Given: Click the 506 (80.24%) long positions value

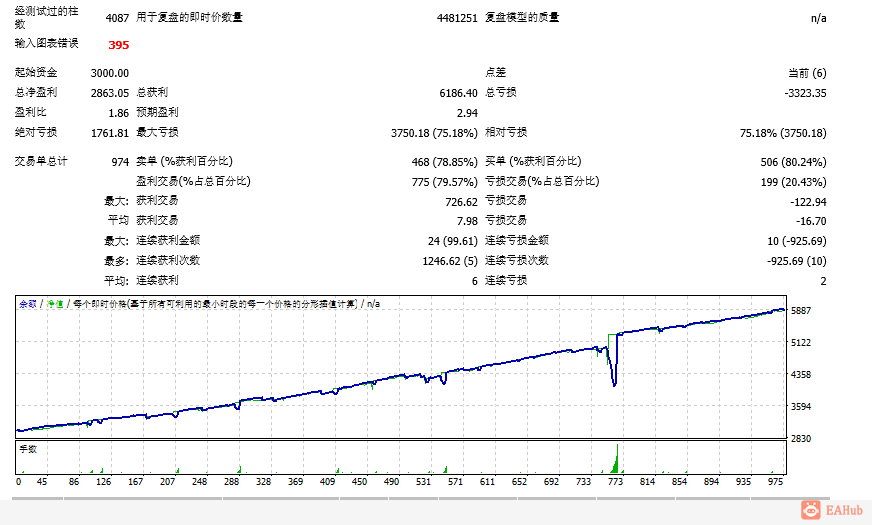Looking at the screenshot, I should (x=793, y=162).
